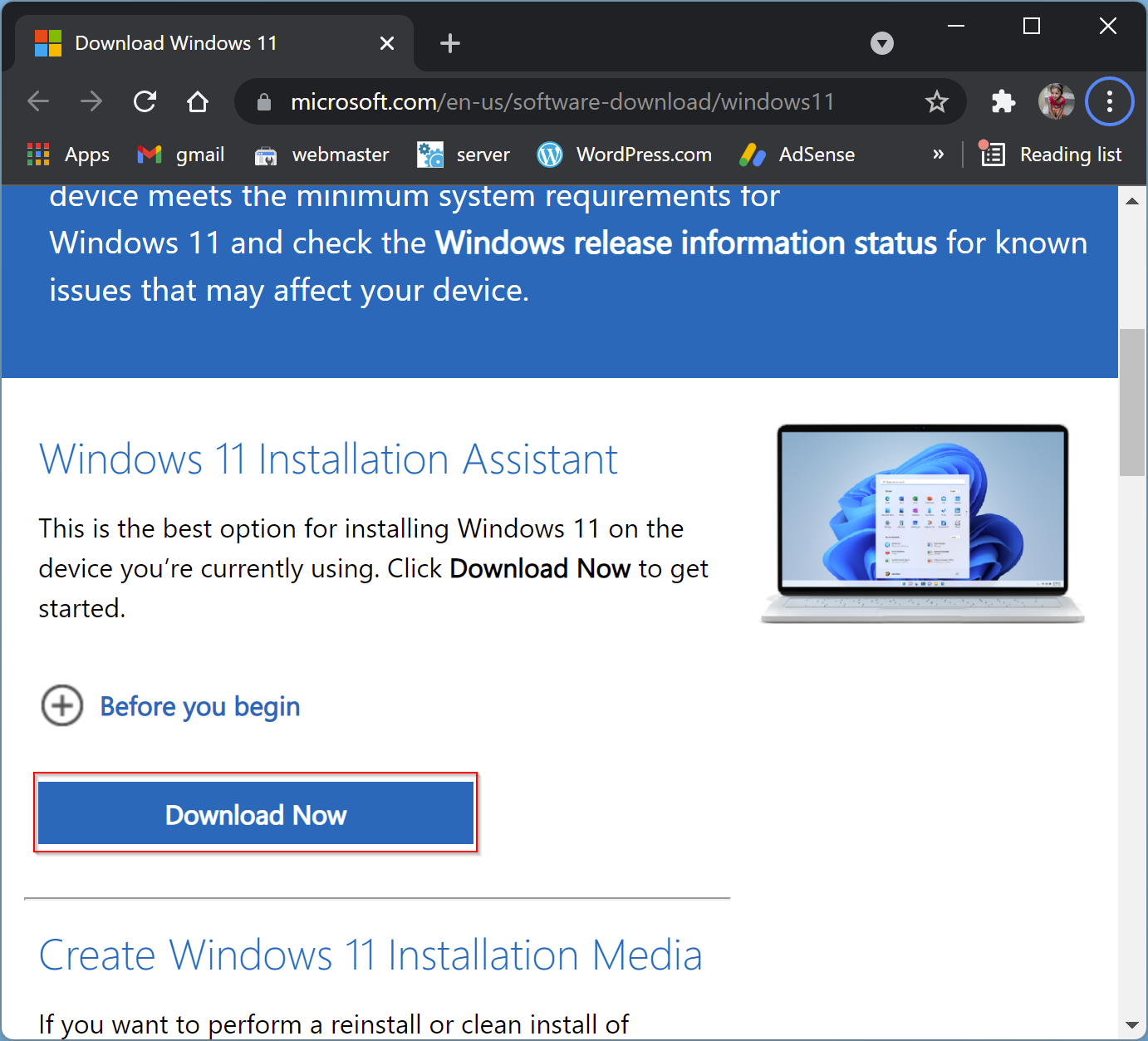The image size is (1148, 1041).
Task: Reload the current page
Action: click(145, 101)
